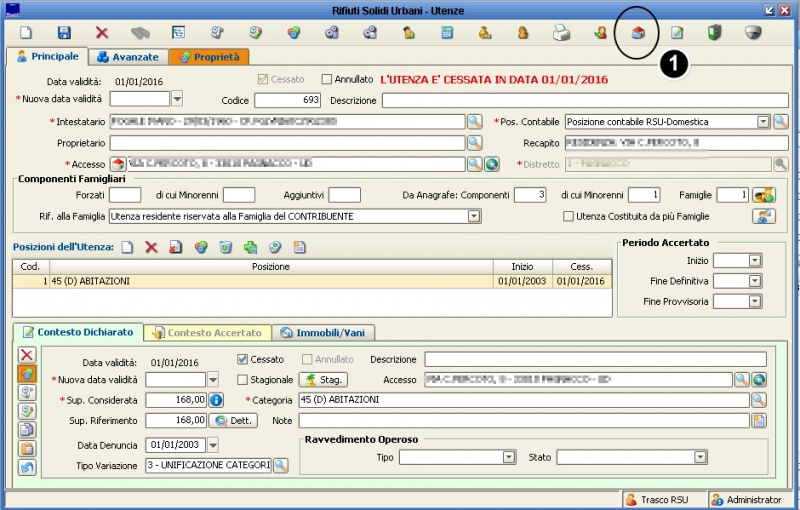Click the Famiglie people icon button
Screen dimensions: 800x510
click(764, 195)
